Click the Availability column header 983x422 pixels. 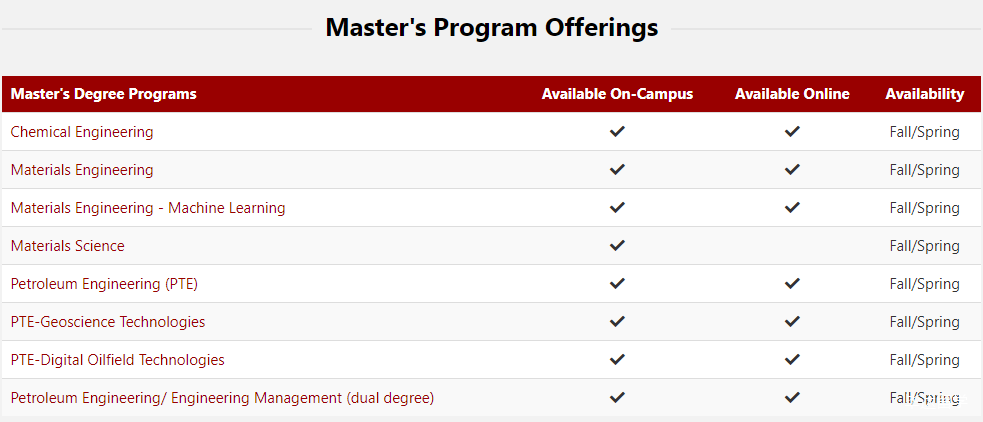point(924,94)
